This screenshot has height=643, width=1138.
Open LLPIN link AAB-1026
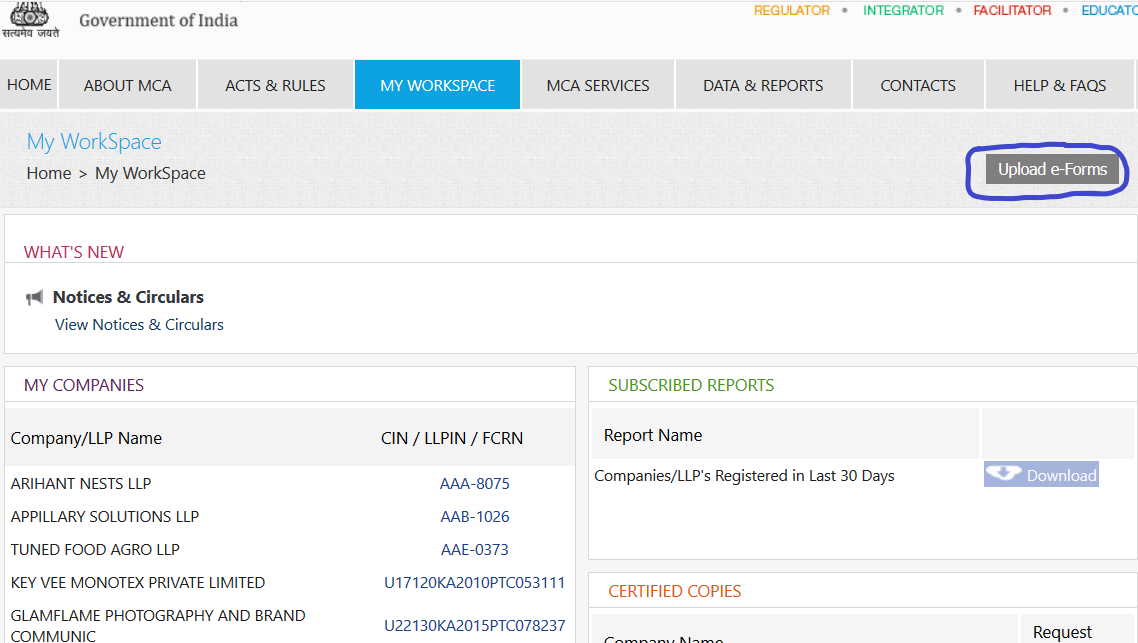475,517
